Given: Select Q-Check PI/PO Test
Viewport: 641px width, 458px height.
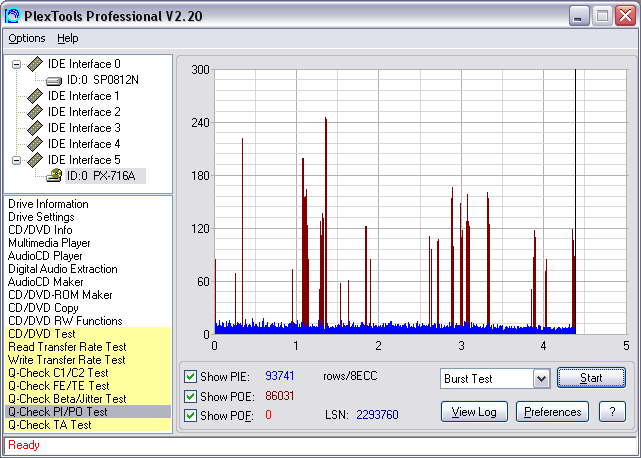Looking at the screenshot, I should (88, 412).
